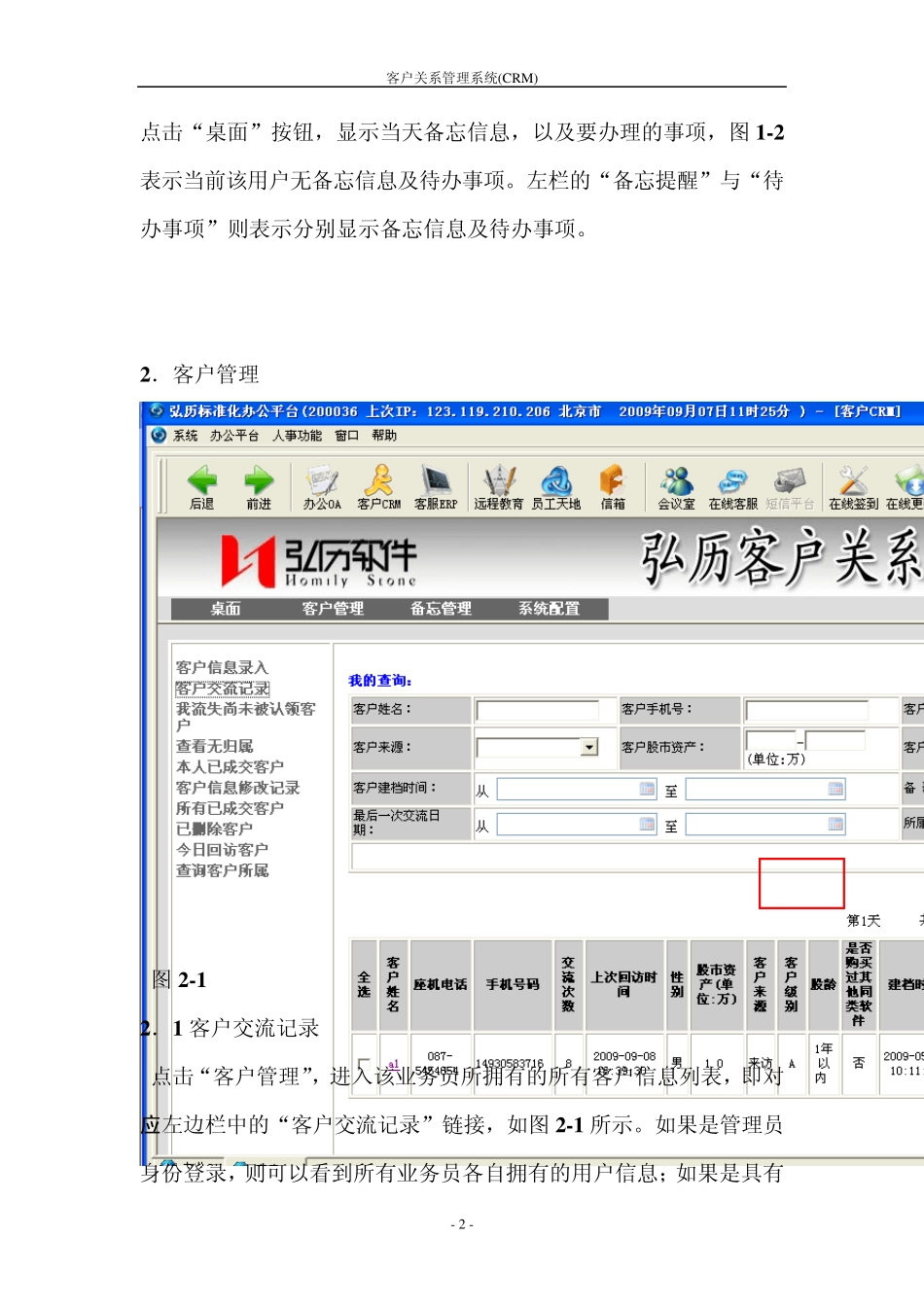Open the 我流失尚未被认领客户 sidebar link
Viewport: 924px width, 1307px height.
[245, 717]
